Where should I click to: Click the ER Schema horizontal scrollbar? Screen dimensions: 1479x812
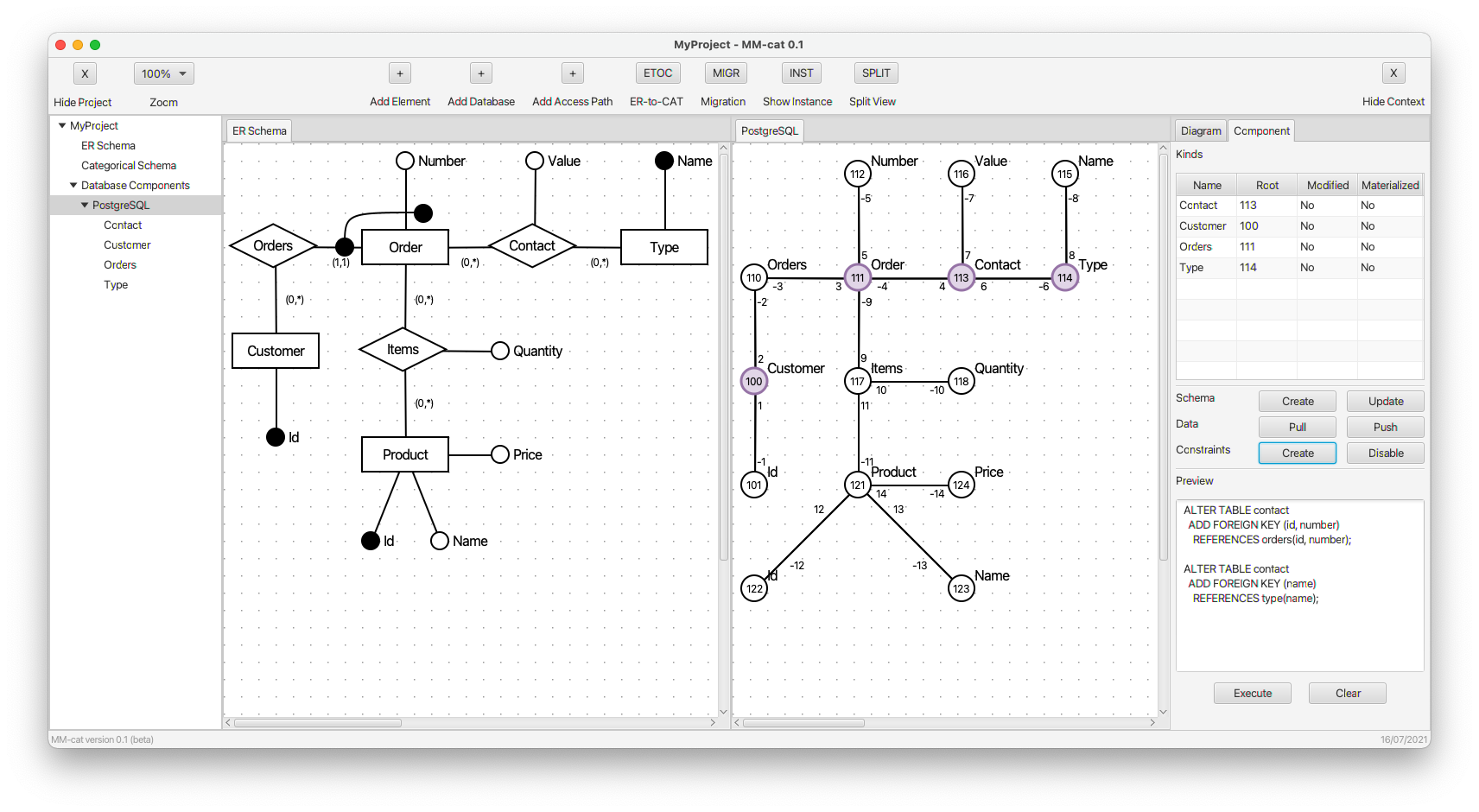pos(317,723)
